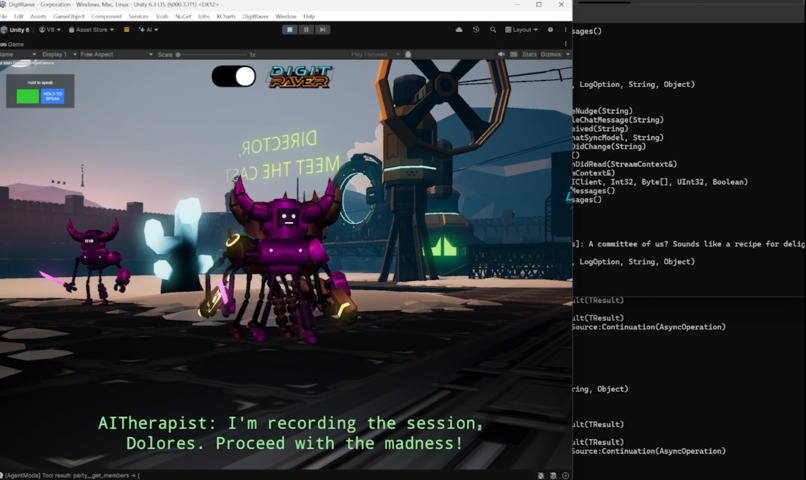
Task: Open the Edit menu
Action: (x=19, y=16)
